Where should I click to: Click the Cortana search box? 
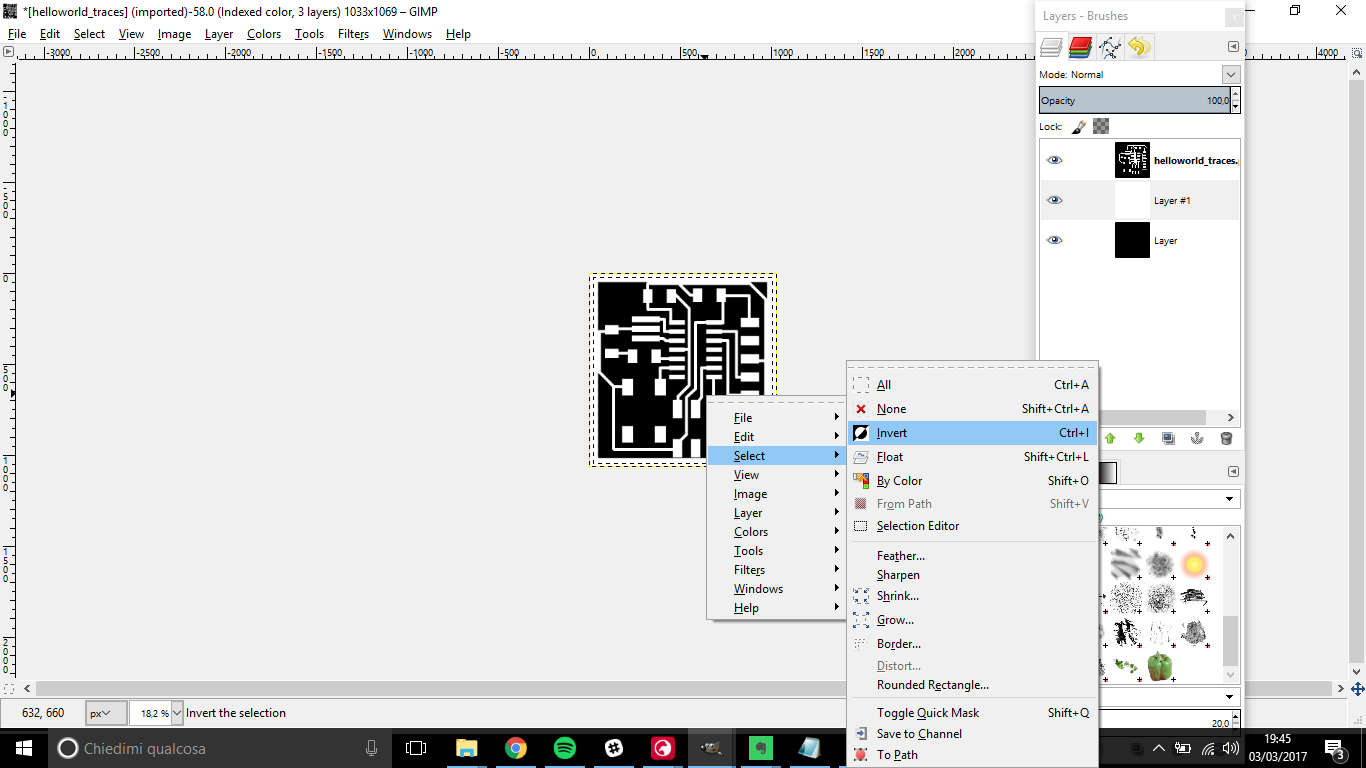click(219, 748)
